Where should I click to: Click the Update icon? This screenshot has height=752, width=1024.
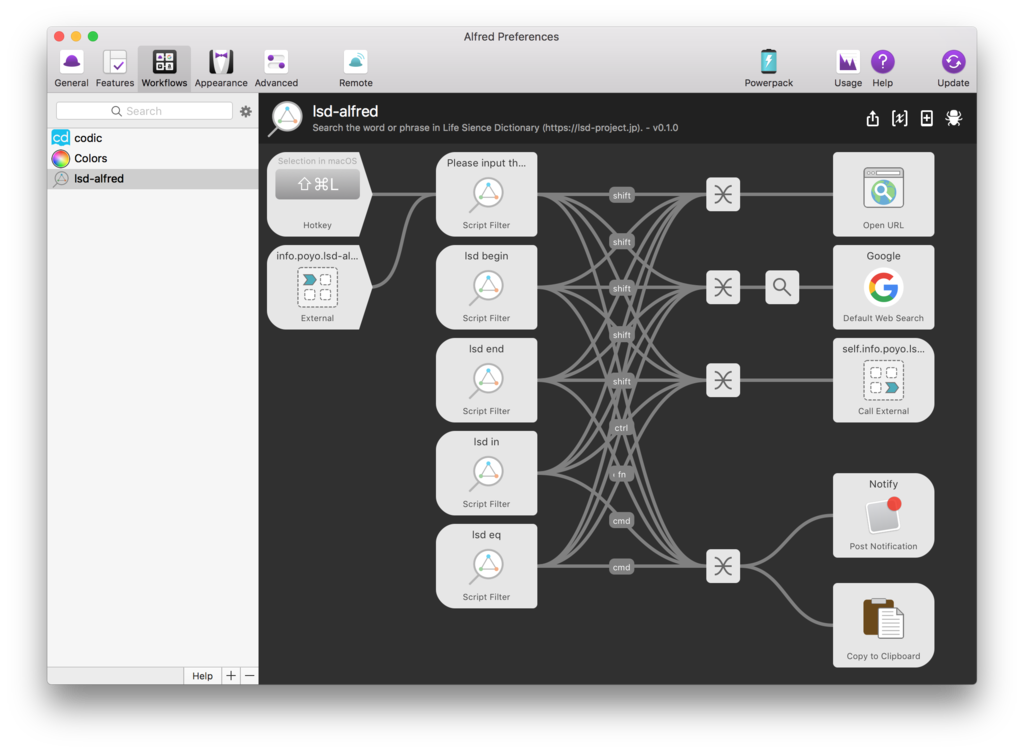pos(953,68)
